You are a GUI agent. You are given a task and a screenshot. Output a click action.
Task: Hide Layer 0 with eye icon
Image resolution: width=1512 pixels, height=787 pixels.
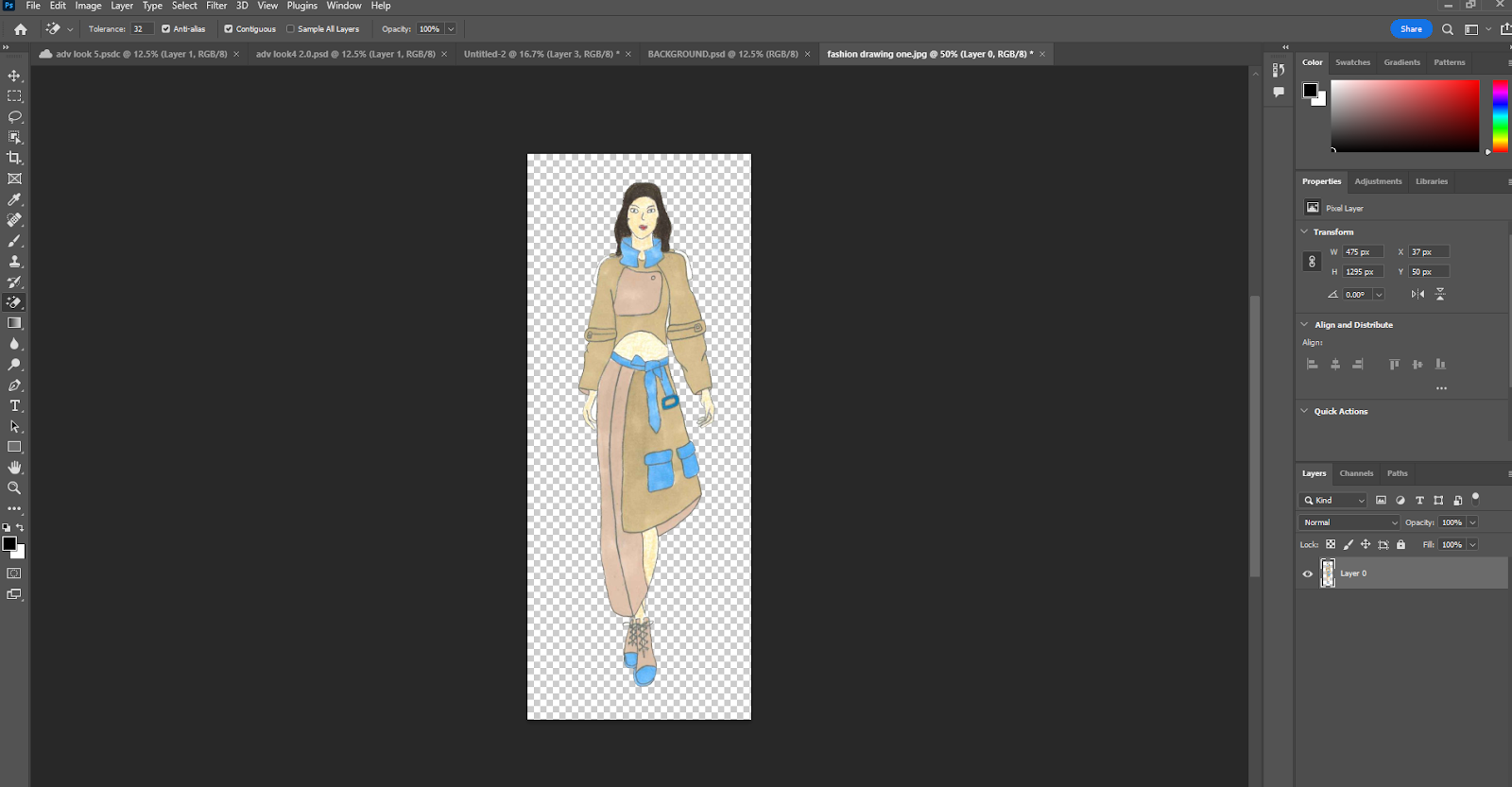(1308, 573)
